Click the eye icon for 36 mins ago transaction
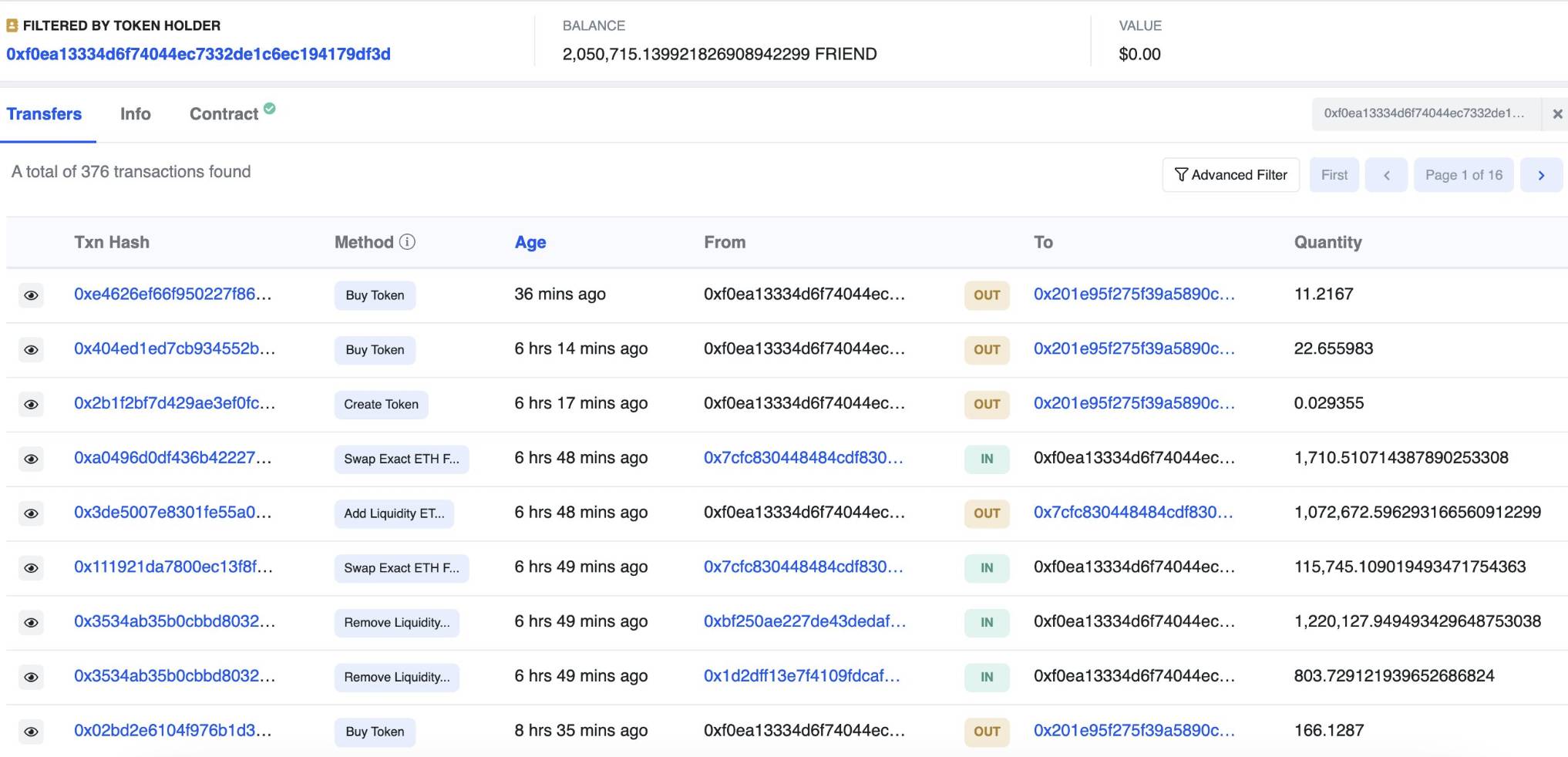 (31, 295)
